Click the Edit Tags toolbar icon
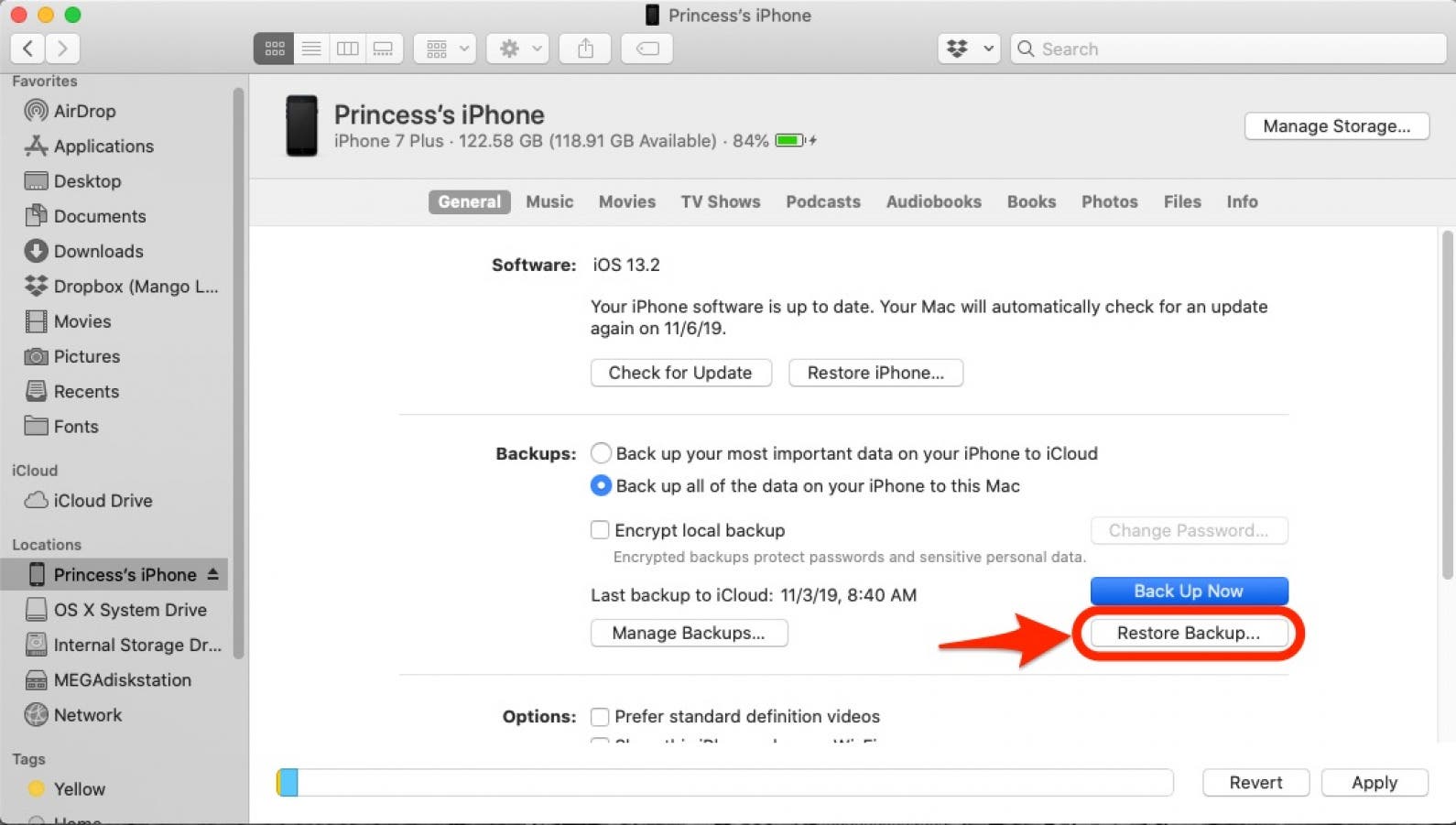The image size is (1456, 825). [x=647, y=49]
